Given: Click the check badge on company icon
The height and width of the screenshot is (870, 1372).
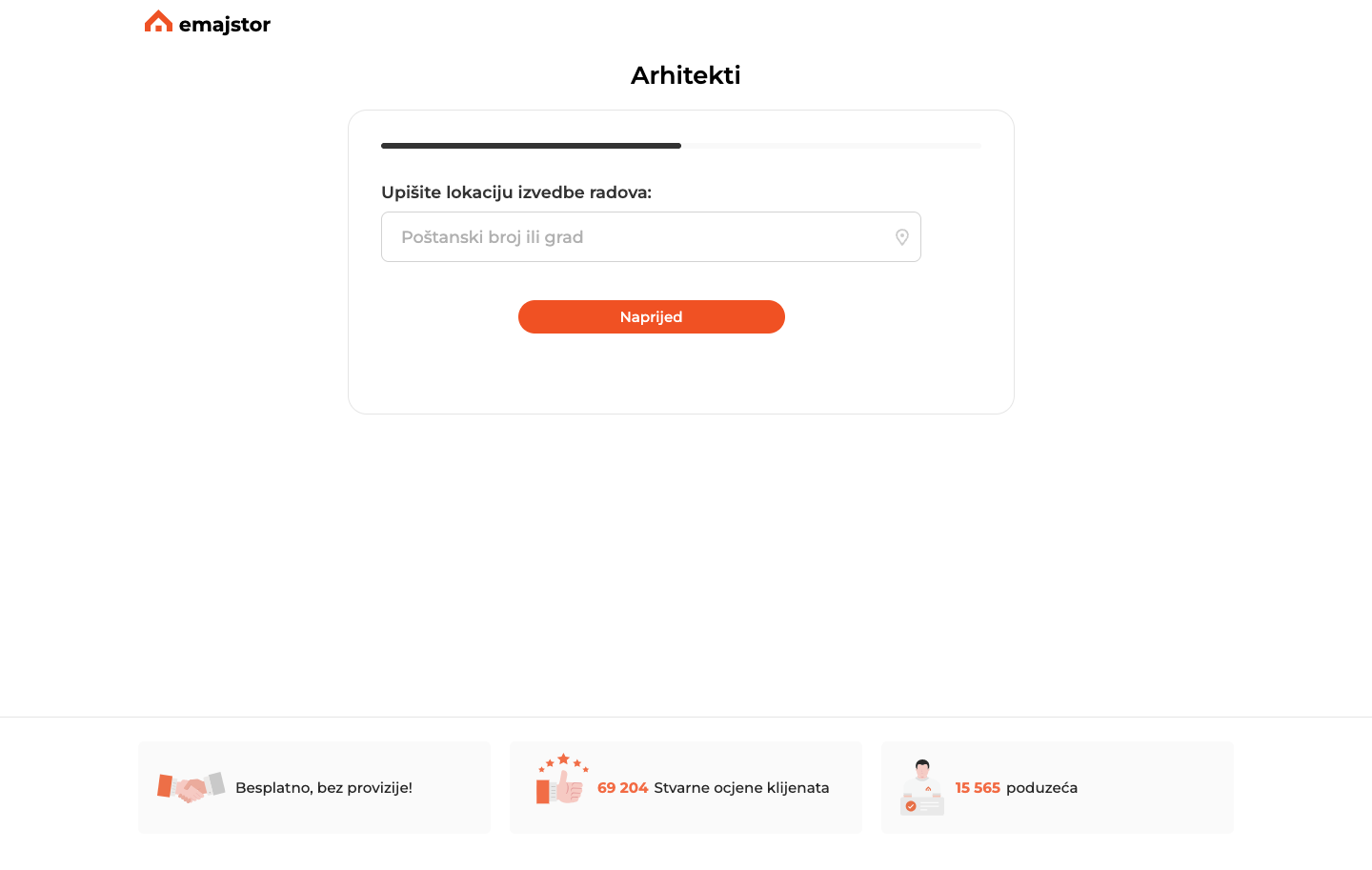Looking at the screenshot, I should 911,806.
